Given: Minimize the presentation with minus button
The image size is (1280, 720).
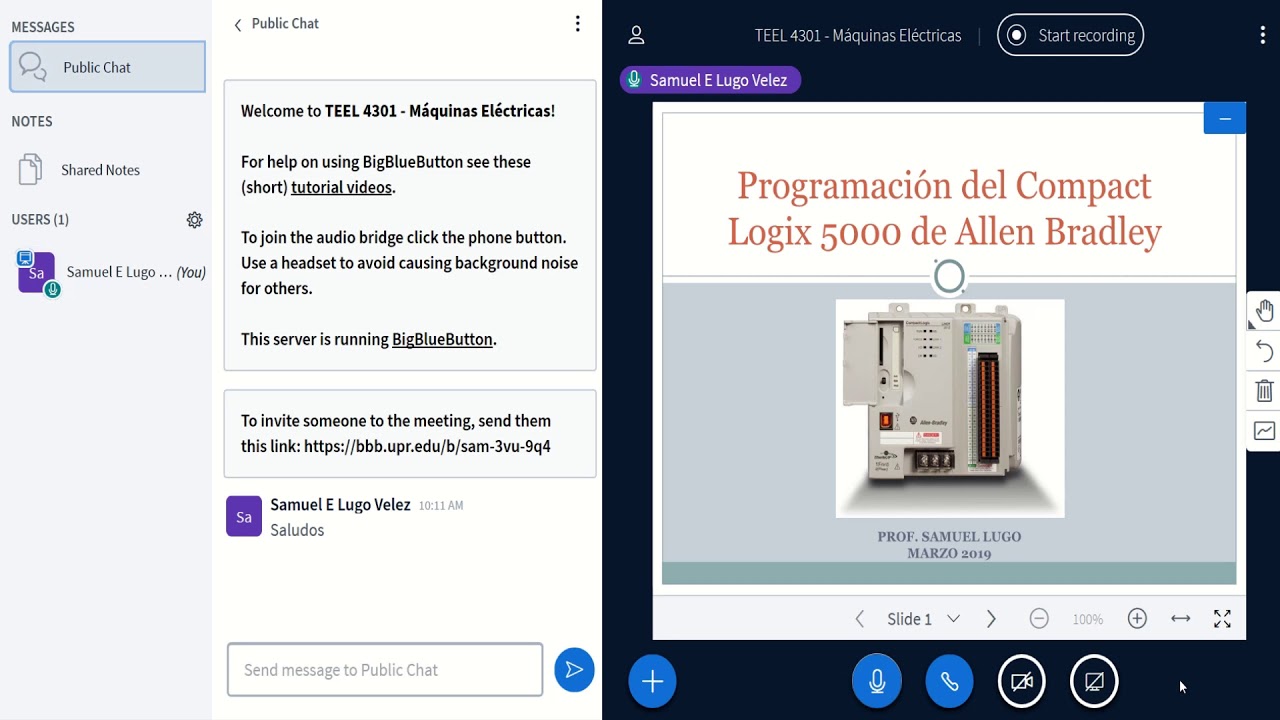Looking at the screenshot, I should pyautogui.click(x=1224, y=118).
